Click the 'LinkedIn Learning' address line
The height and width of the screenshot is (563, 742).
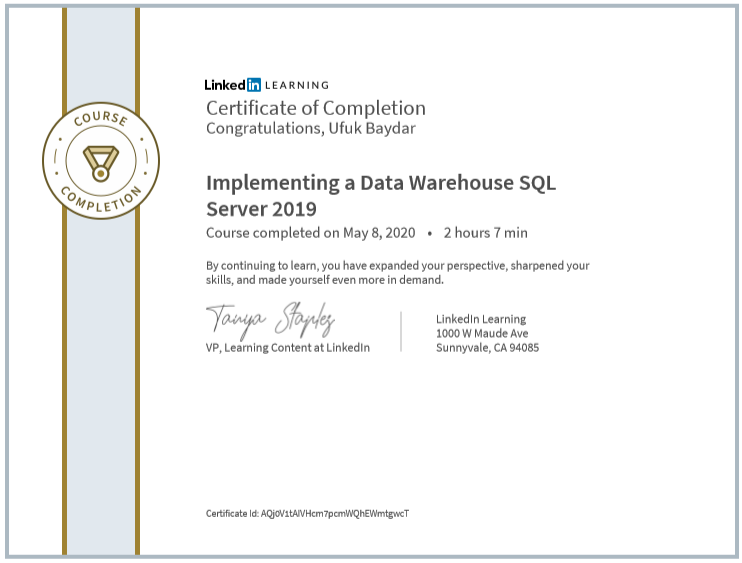pyautogui.click(x=481, y=319)
